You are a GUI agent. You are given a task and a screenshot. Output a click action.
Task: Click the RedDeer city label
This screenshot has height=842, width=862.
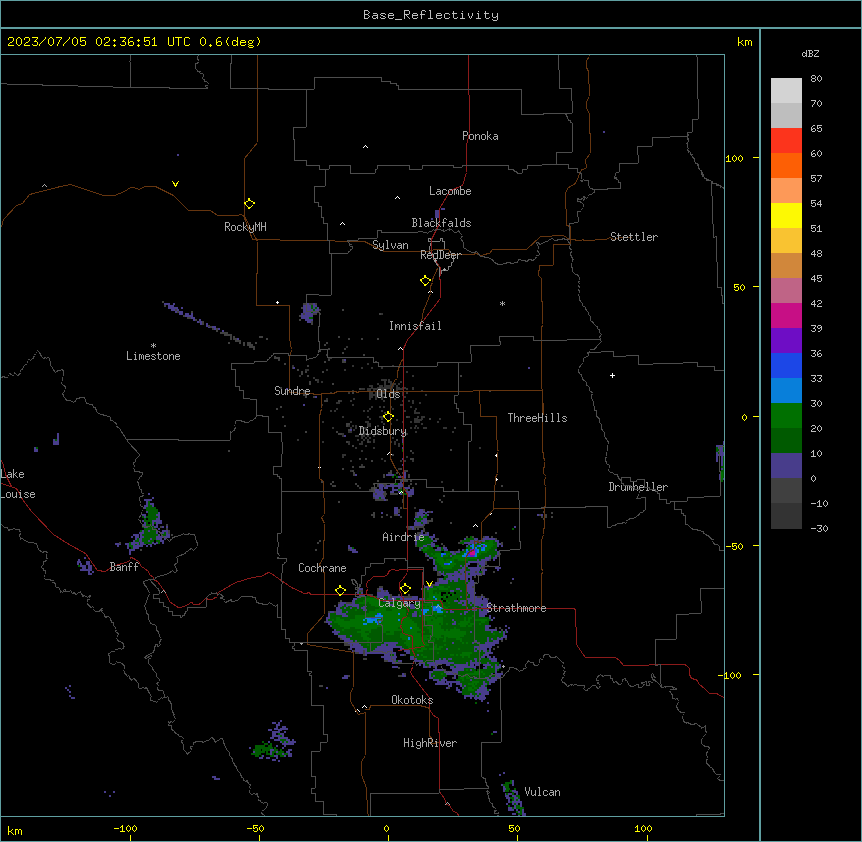point(440,255)
